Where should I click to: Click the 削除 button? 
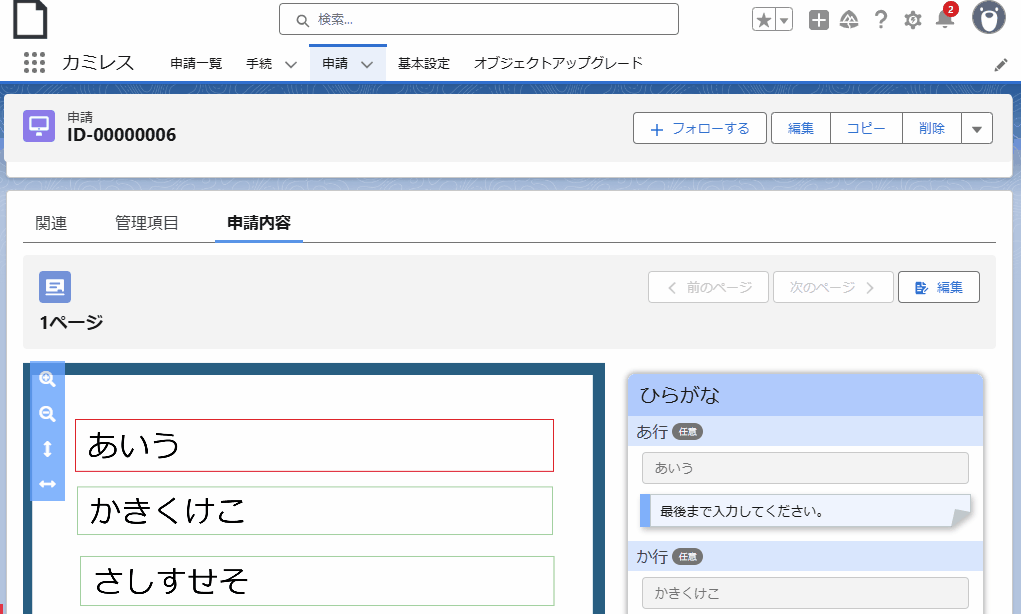click(932, 128)
